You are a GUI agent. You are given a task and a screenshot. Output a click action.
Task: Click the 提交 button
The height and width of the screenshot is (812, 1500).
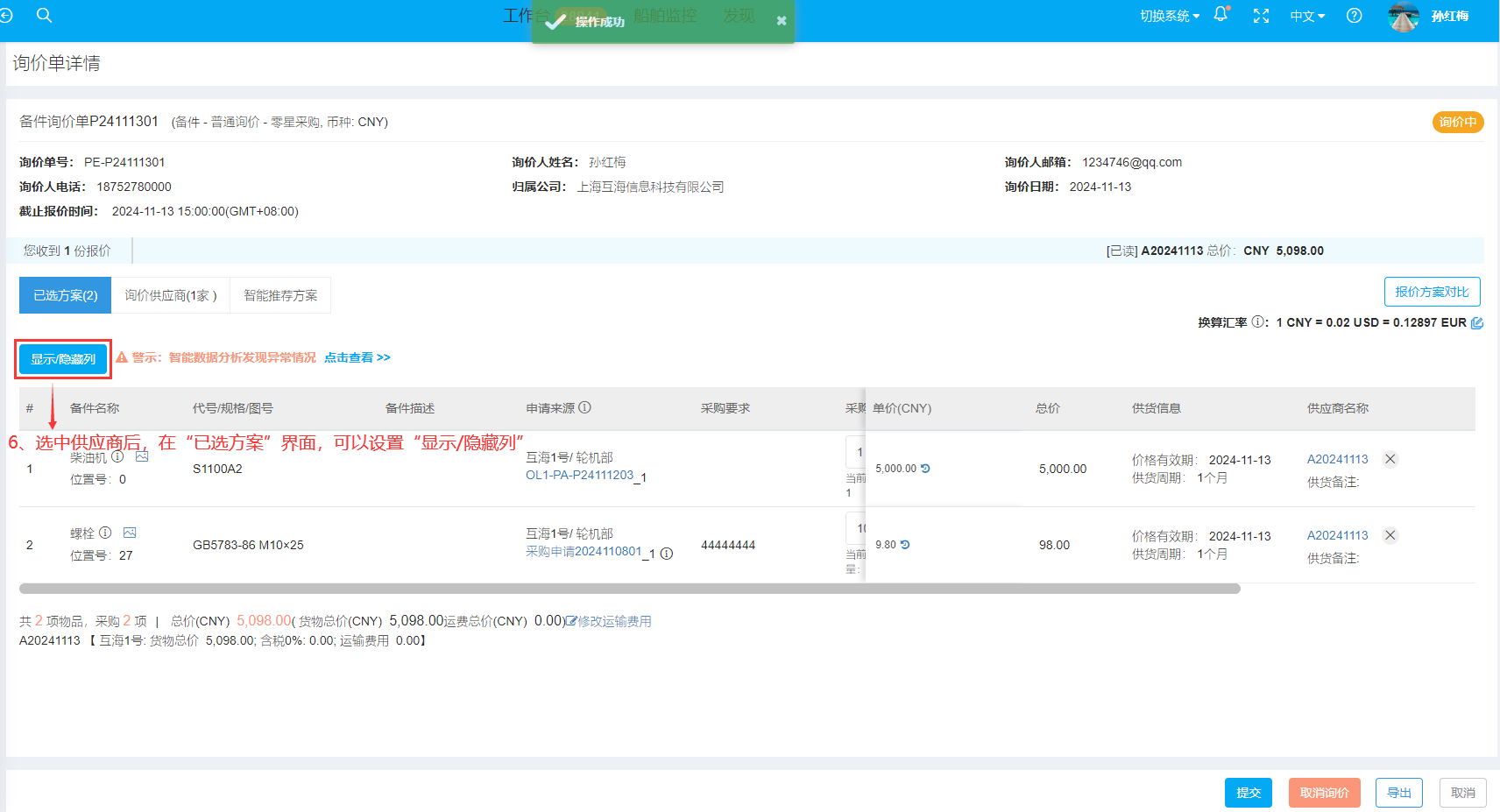tap(1248, 793)
